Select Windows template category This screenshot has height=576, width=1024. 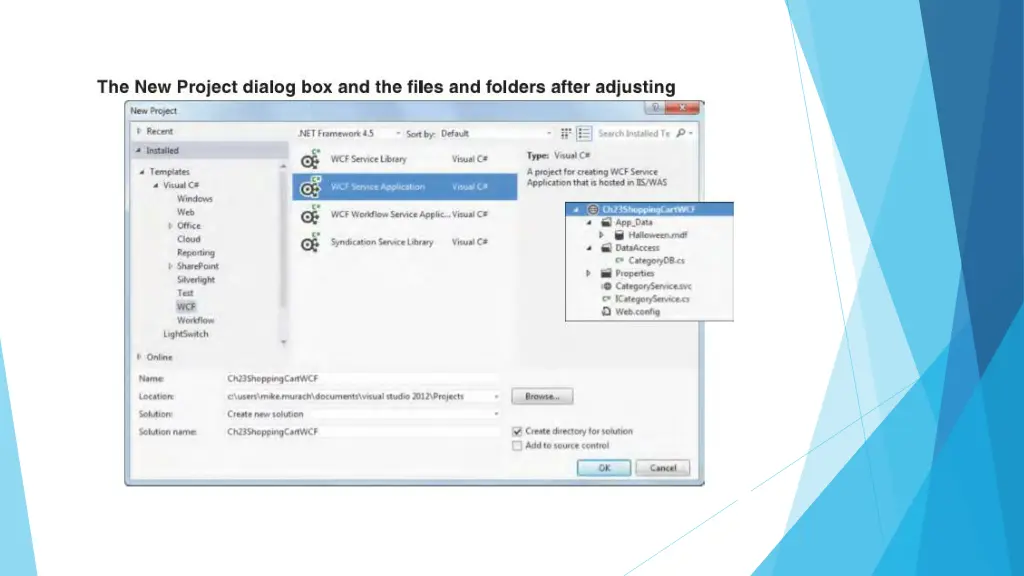pyautogui.click(x=195, y=199)
